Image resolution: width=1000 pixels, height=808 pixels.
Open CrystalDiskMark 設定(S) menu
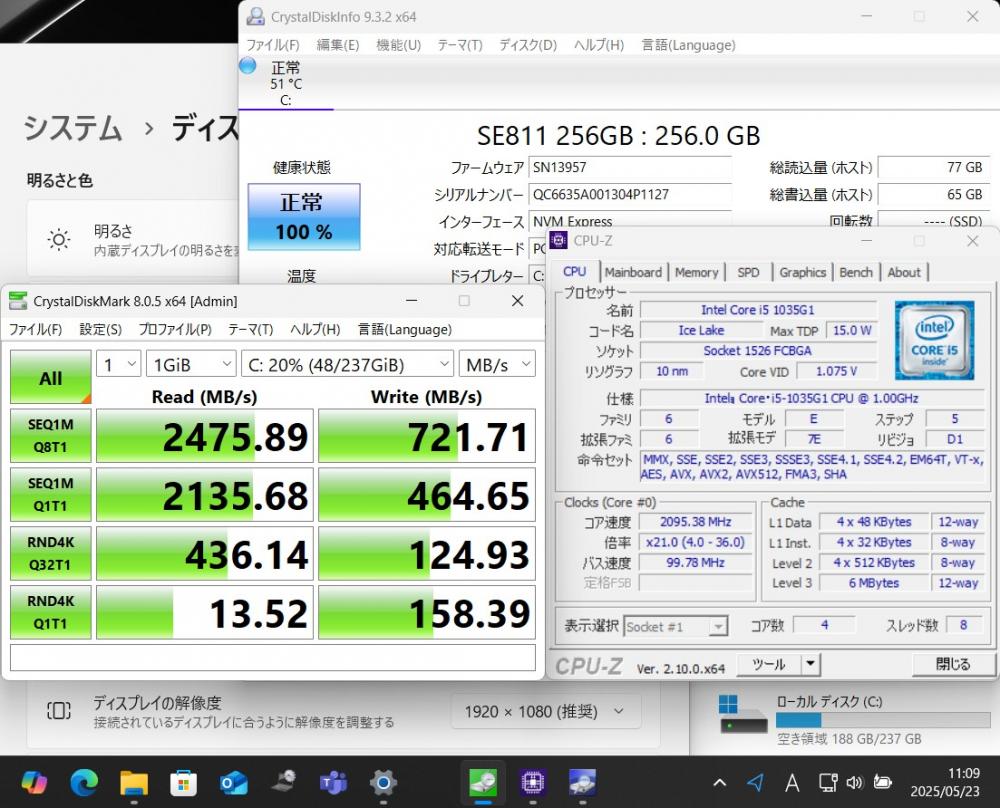101,330
